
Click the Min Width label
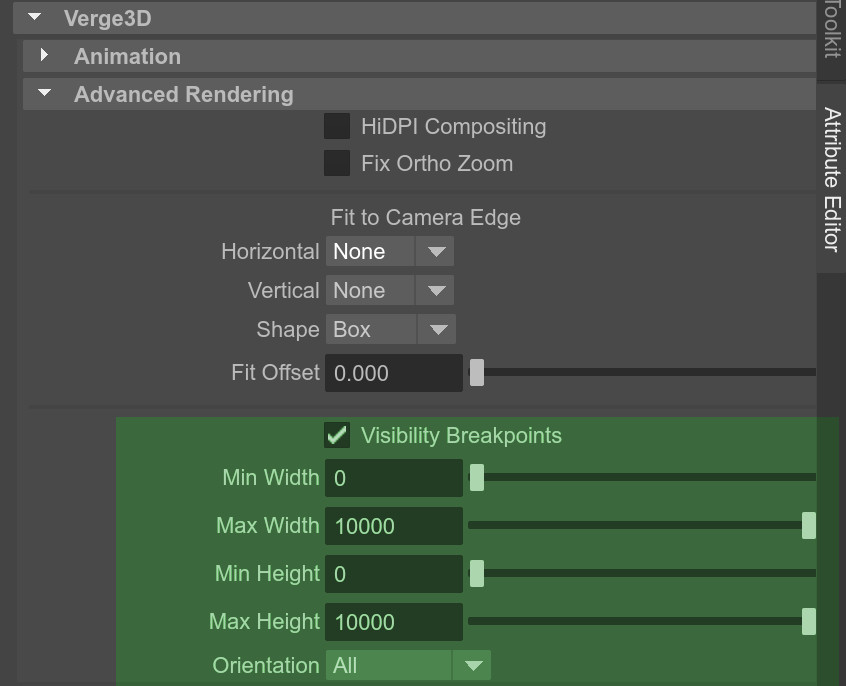pos(271,477)
